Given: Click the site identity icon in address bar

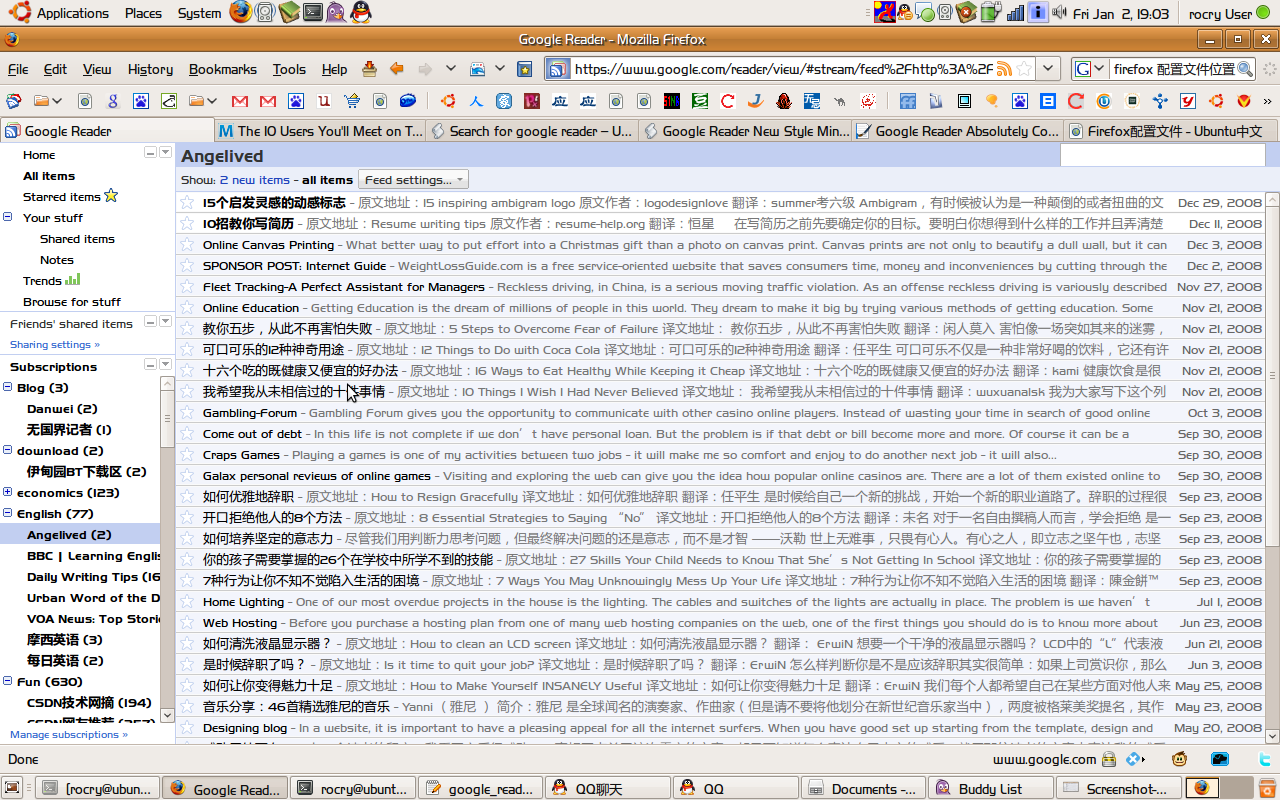Looking at the screenshot, I should pos(559,69).
